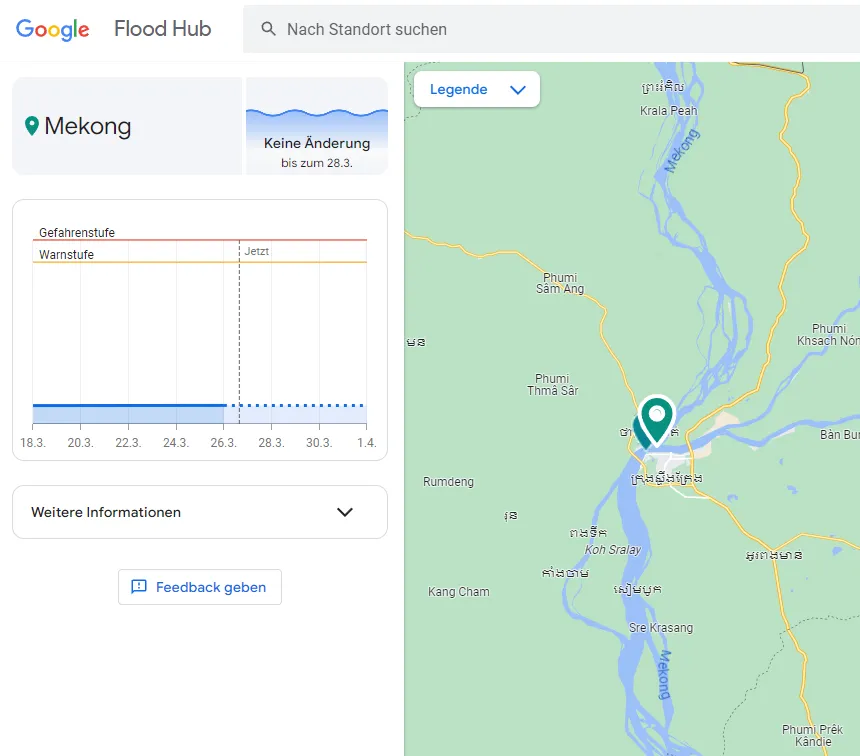Click the 'Mekong' title in the side panel
The height and width of the screenshot is (756, 860).
click(x=88, y=126)
